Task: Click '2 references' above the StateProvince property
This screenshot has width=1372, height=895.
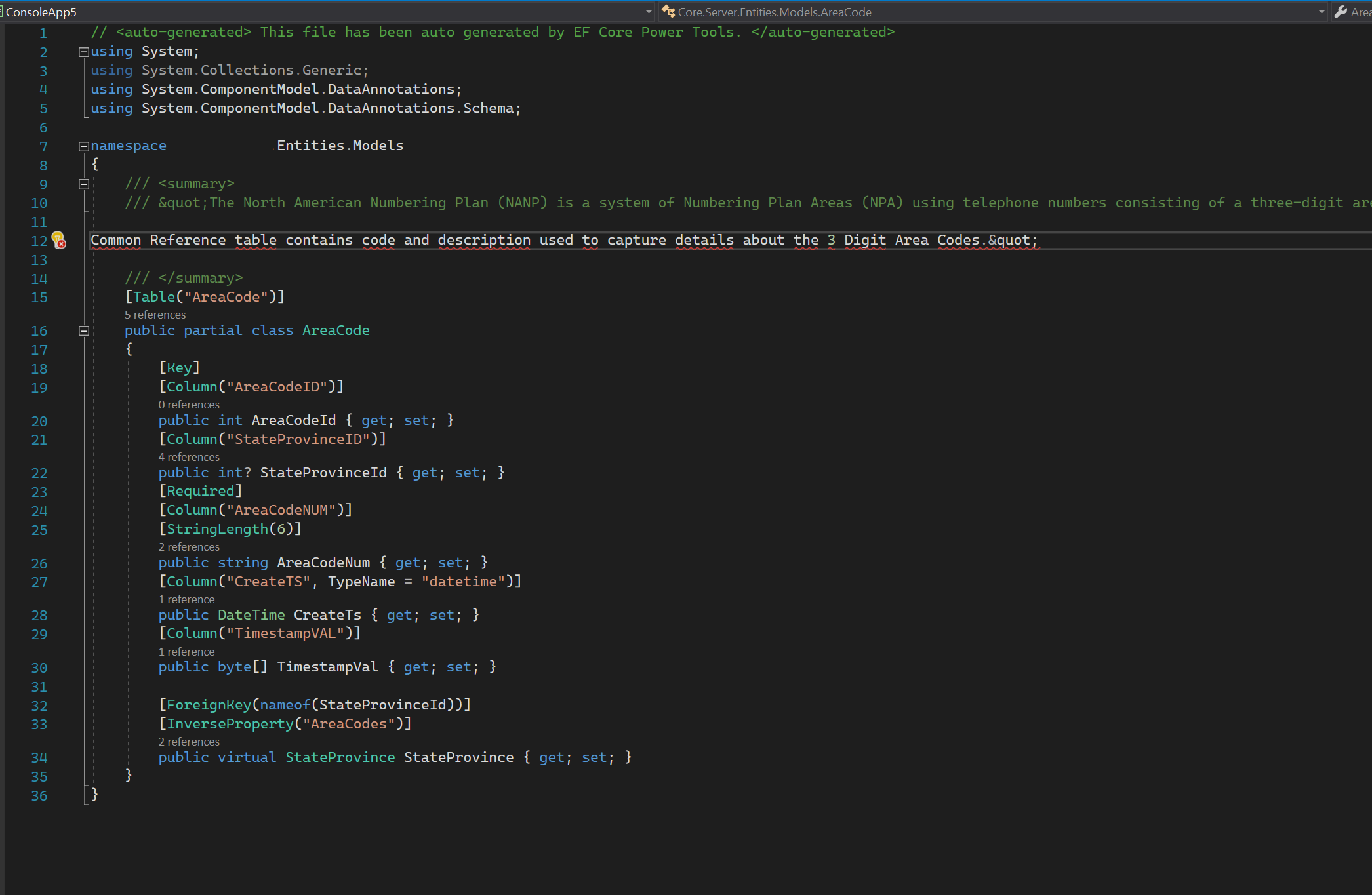Action: [188, 742]
